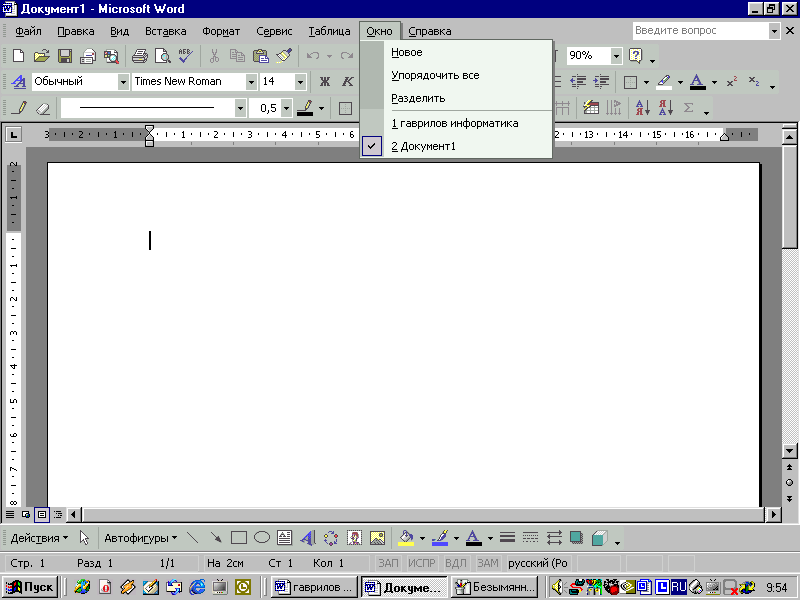
Task: Toggle italic К formatting
Action: pyautogui.click(x=348, y=82)
